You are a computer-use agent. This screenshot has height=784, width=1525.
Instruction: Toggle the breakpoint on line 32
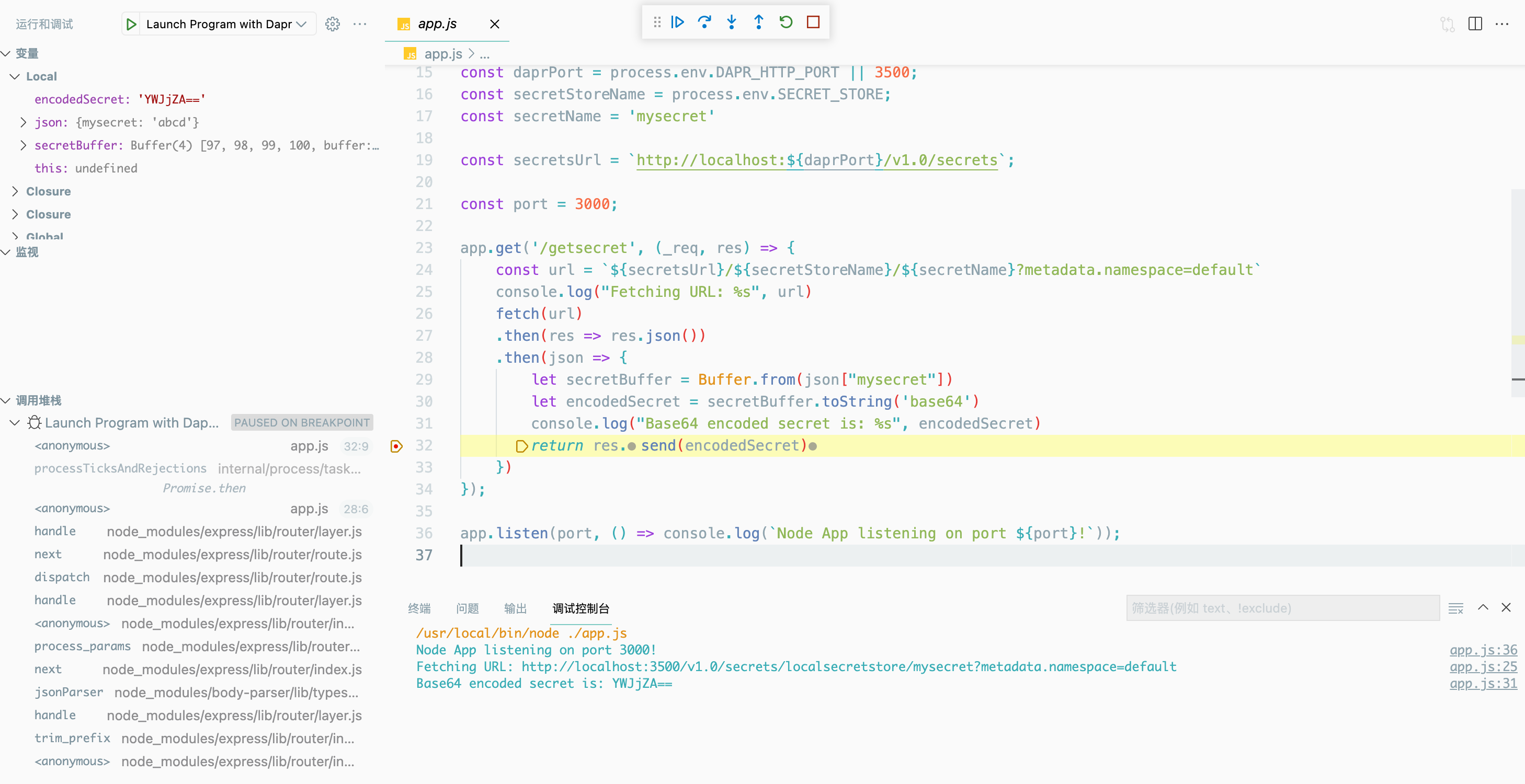point(396,446)
